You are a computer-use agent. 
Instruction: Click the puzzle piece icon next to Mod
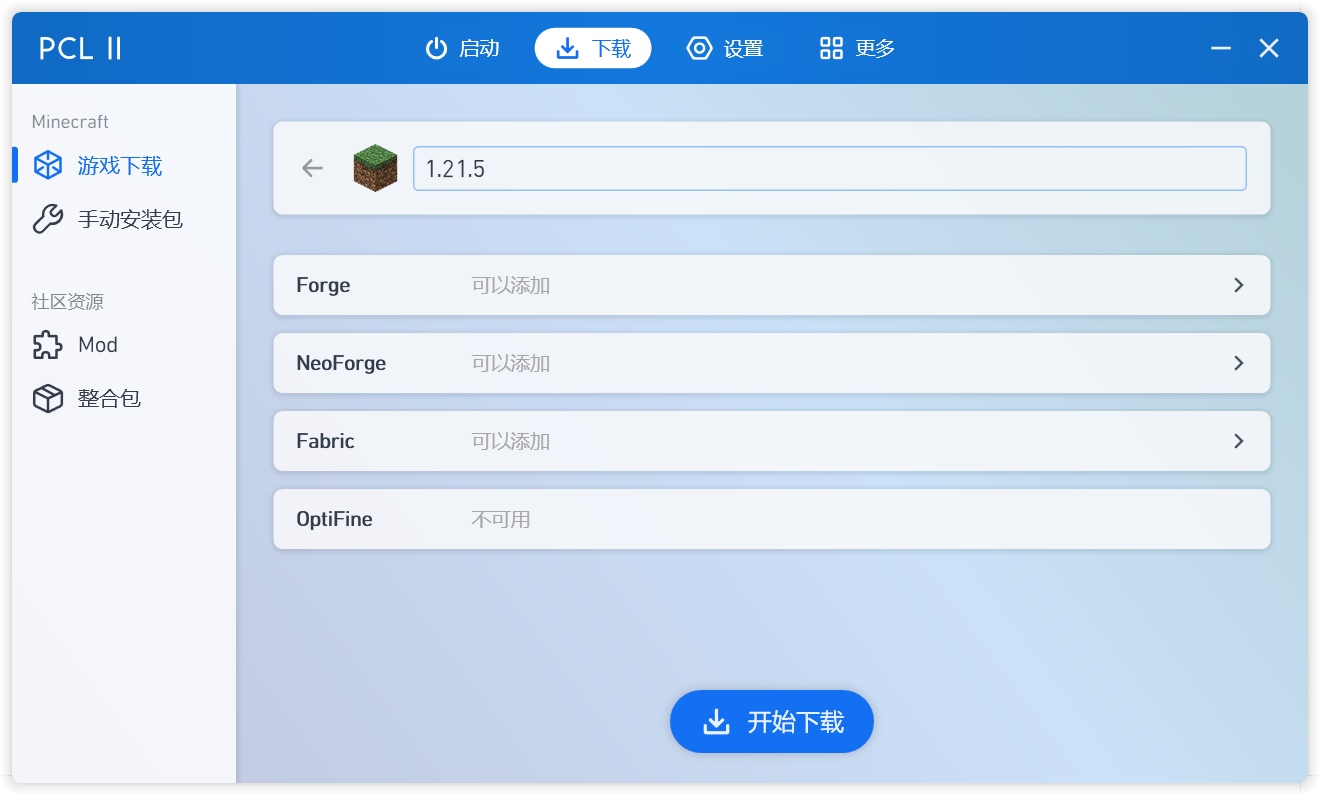pyautogui.click(x=48, y=345)
